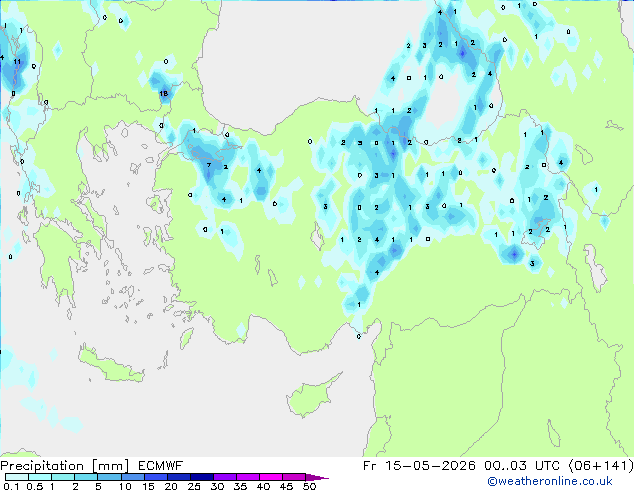Click the word "Precipitation" in the title
This screenshot has width=634, height=490.
[42, 466]
